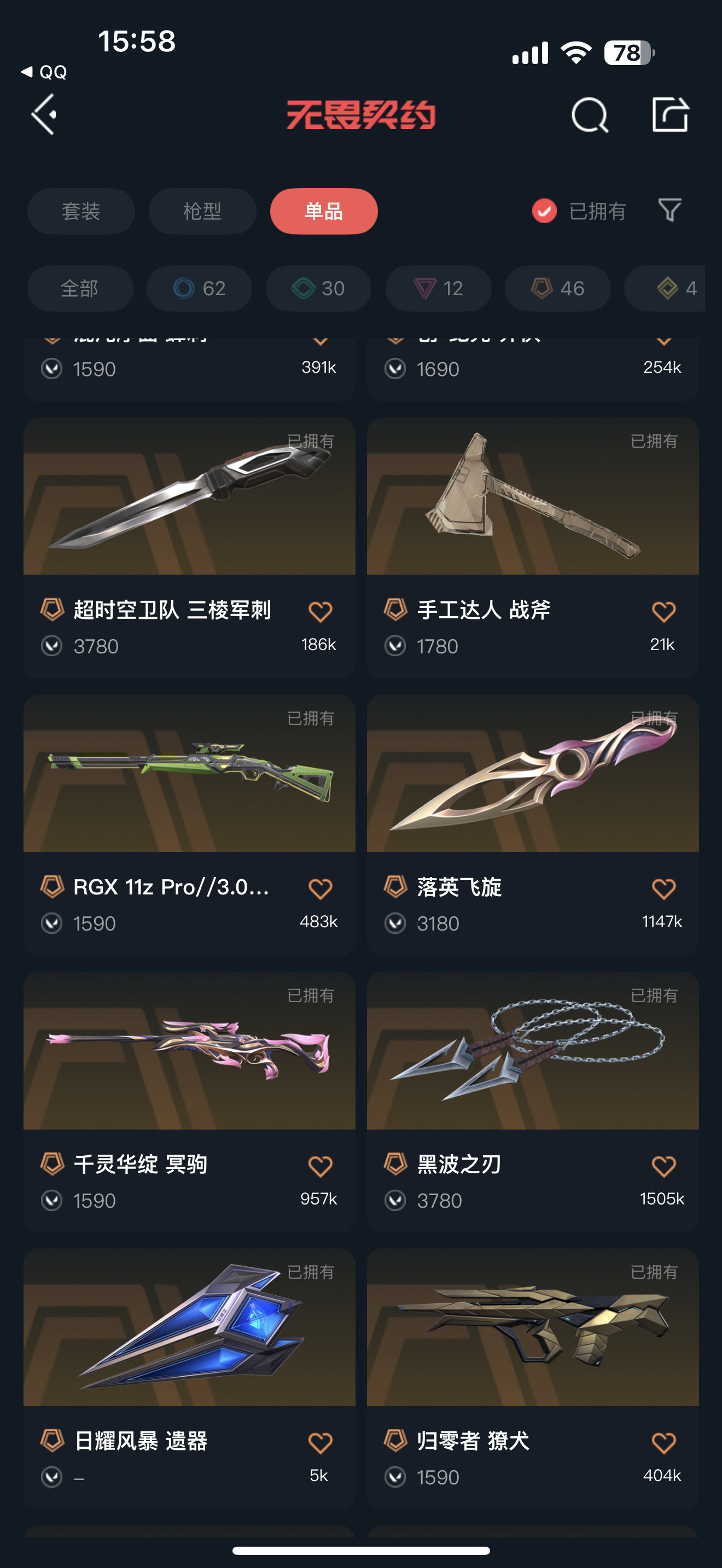Tap the heart on 归零者 獠犬
This screenshot has height=1568, width=722.
tap(663, 1443)
